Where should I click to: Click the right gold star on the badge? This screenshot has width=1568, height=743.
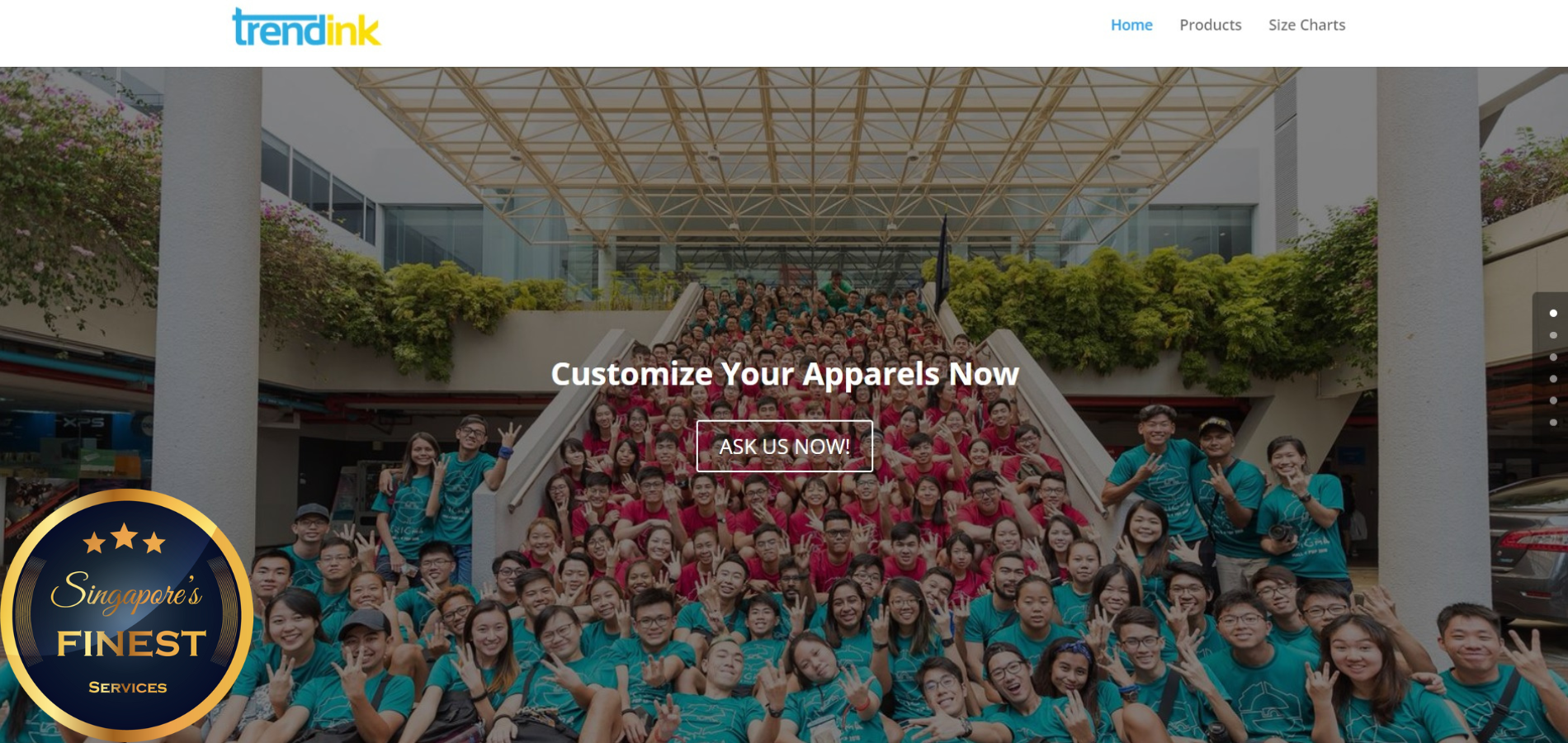pos(154,542)
